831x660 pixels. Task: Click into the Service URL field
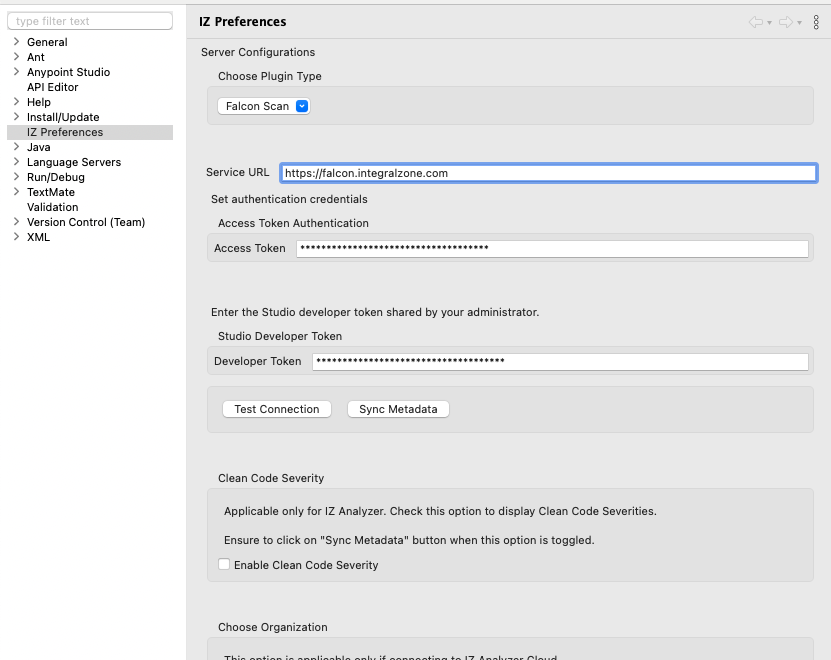549,173
